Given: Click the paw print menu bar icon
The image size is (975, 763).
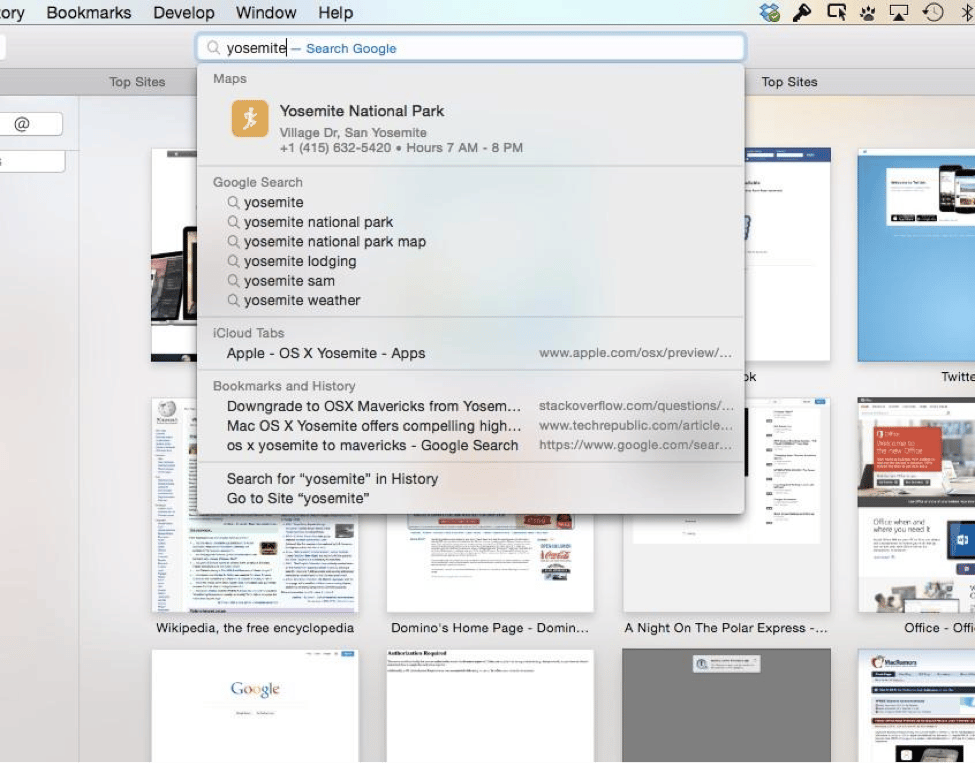Looking at the screenshot, I should pyautogui.click(x=867, y=12).
